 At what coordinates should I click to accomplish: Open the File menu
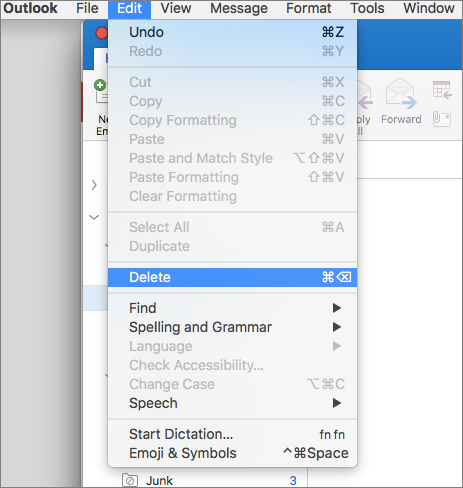(x=87, y=8)
